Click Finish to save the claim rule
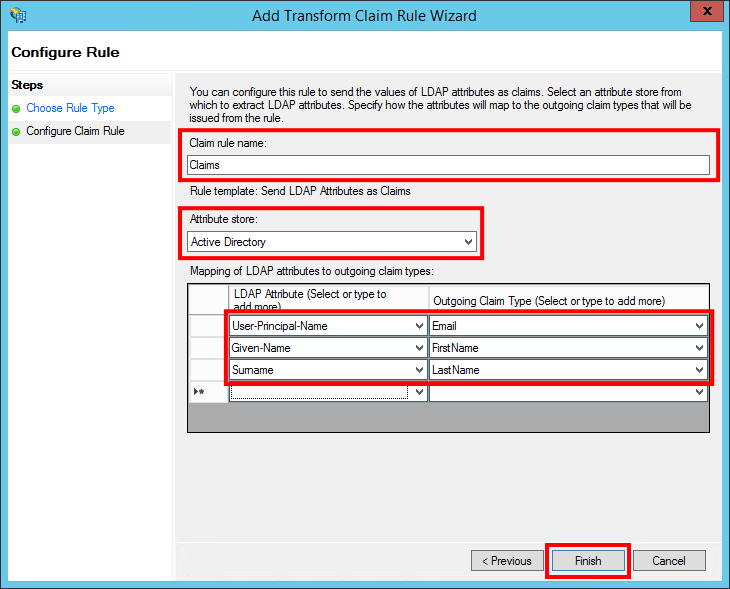The image size is (730, 589). point(588,561)
